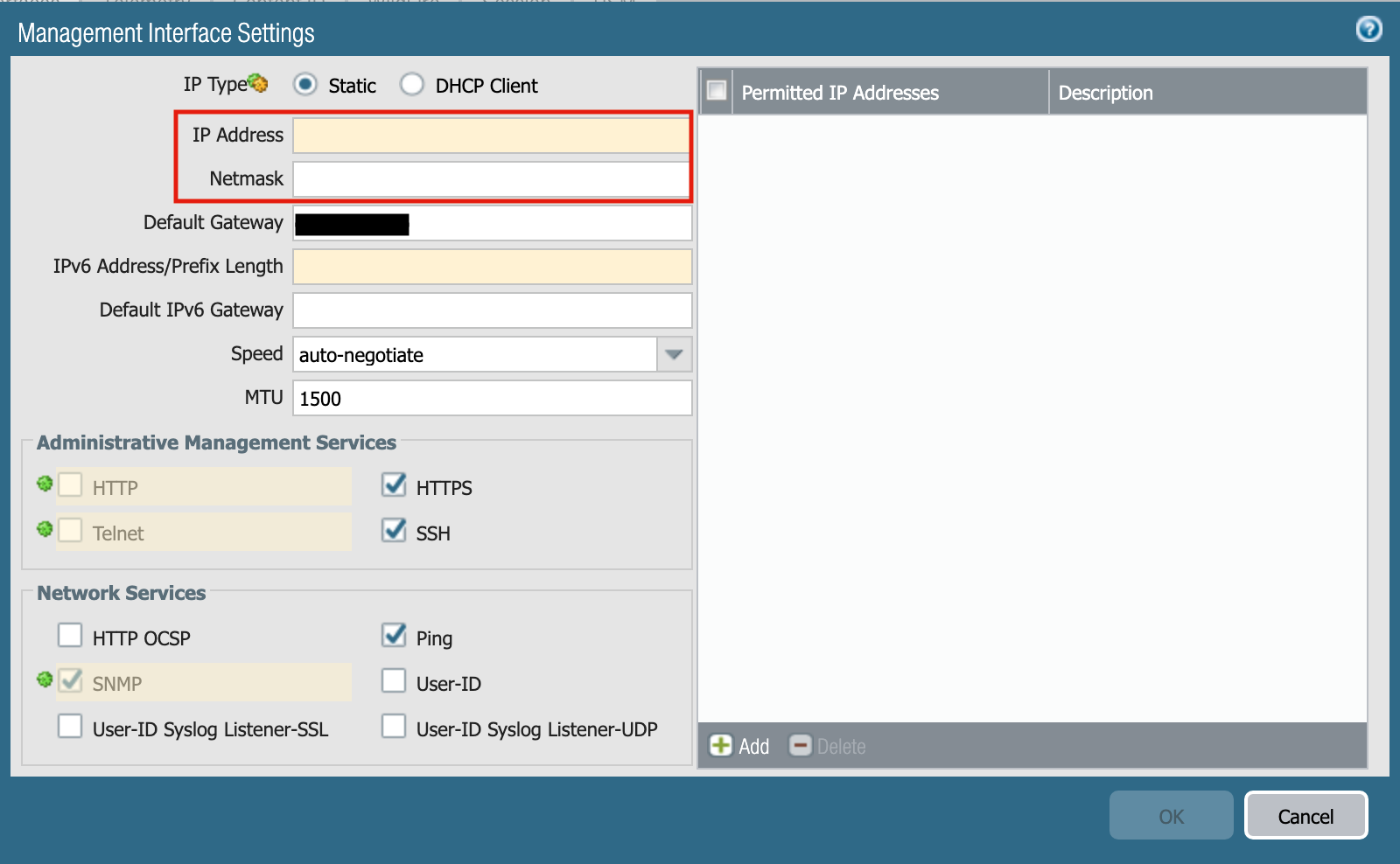This screenshot has width=1400, height=864.
Task: Click the Default IPv6 Gateway field
Action: tap(493, 310)
